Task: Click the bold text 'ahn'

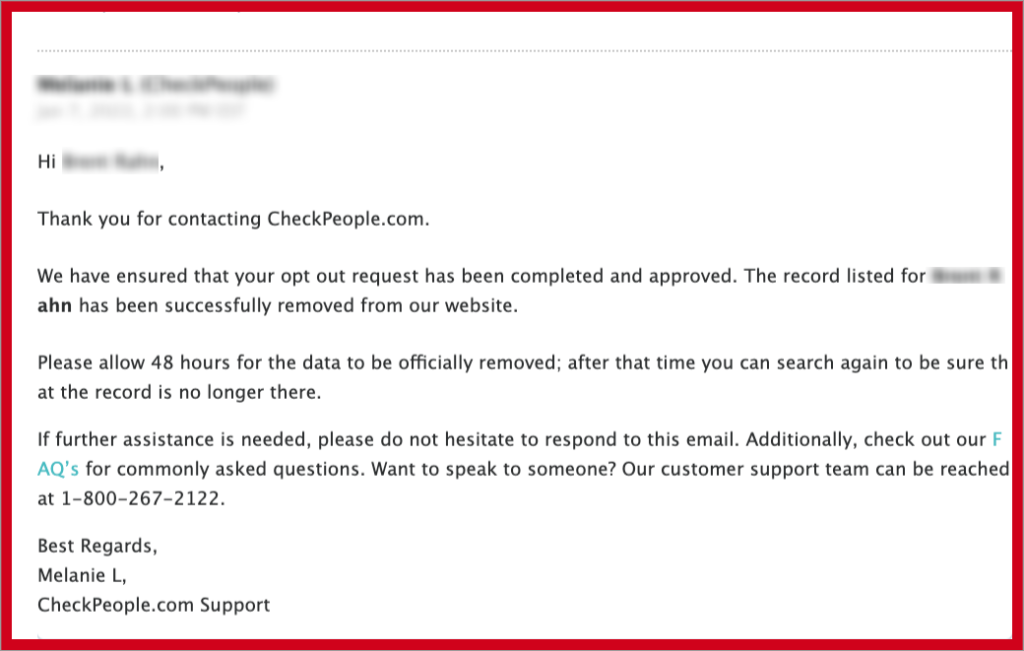Action: point(54,306)
